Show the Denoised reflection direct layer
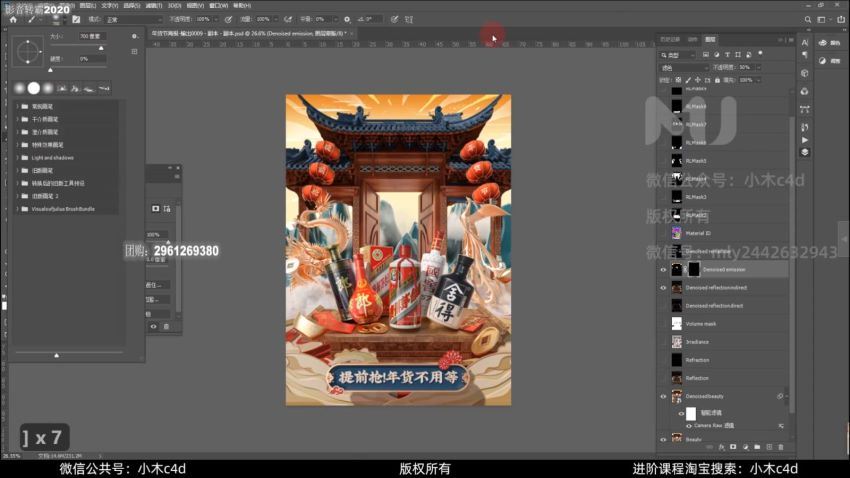The image size is (850, 478). [x=663, y=306]
